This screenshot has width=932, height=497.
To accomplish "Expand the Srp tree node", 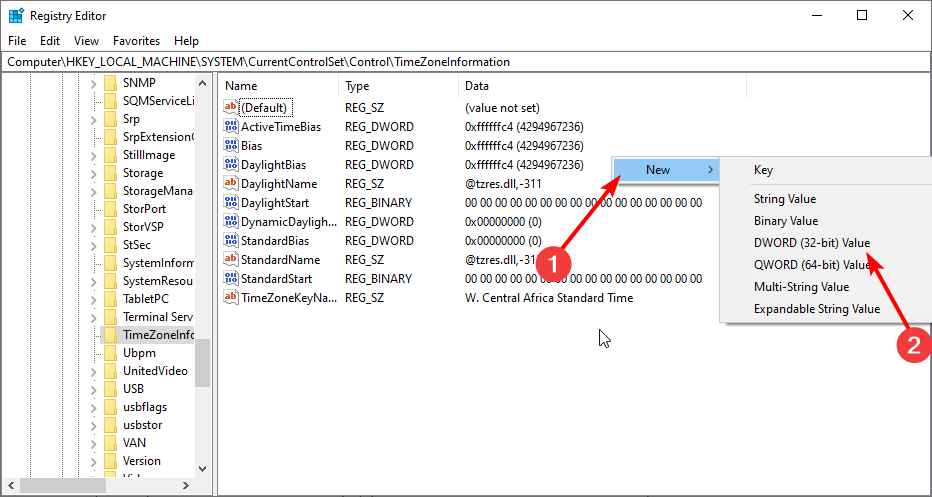I will (93, 119).
